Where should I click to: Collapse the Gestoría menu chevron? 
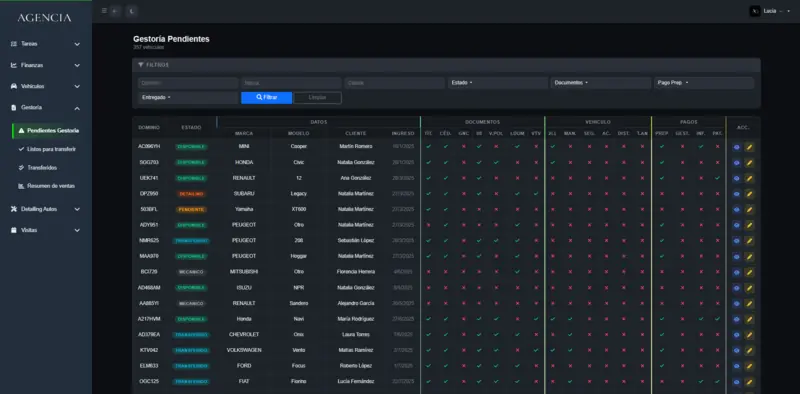point(77,108)
